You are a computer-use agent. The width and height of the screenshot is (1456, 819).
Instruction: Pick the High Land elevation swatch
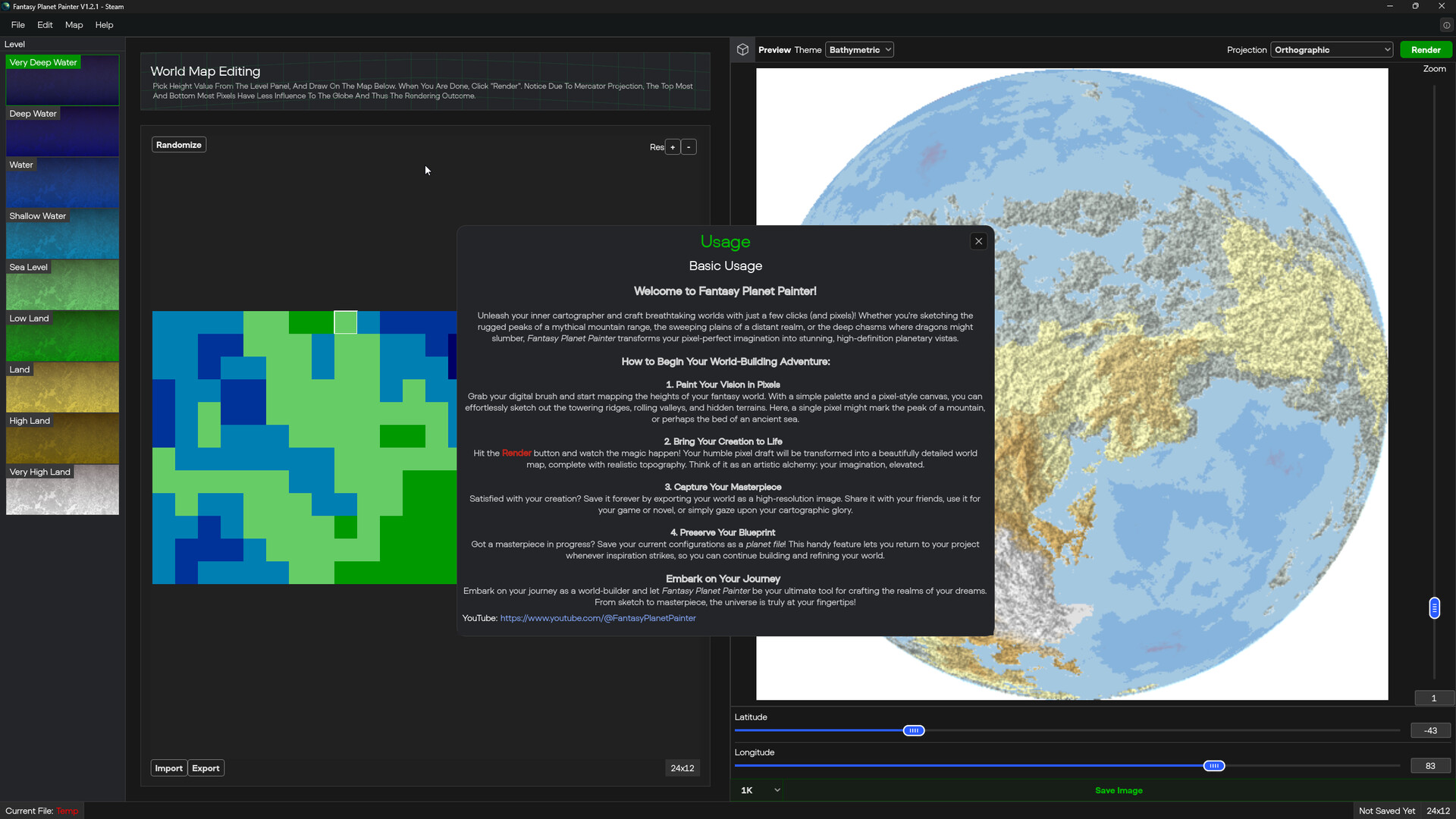pos(62,438)
